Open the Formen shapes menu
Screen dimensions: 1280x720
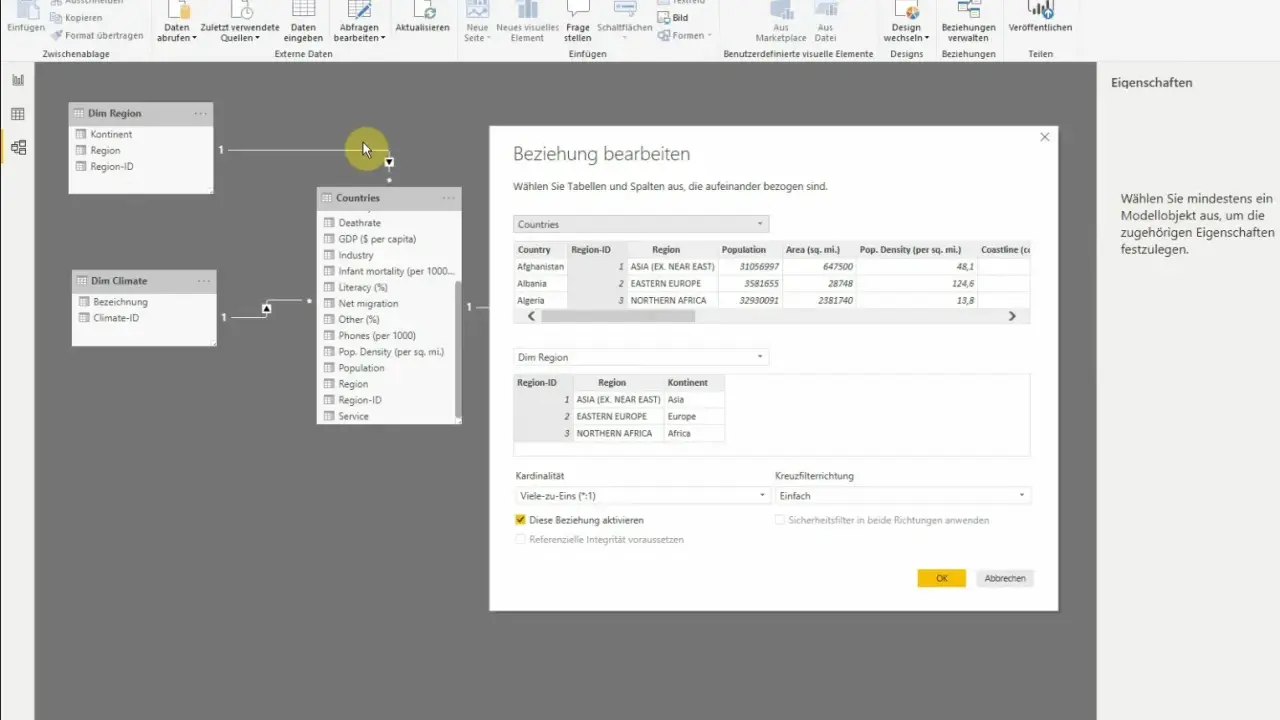685,35
